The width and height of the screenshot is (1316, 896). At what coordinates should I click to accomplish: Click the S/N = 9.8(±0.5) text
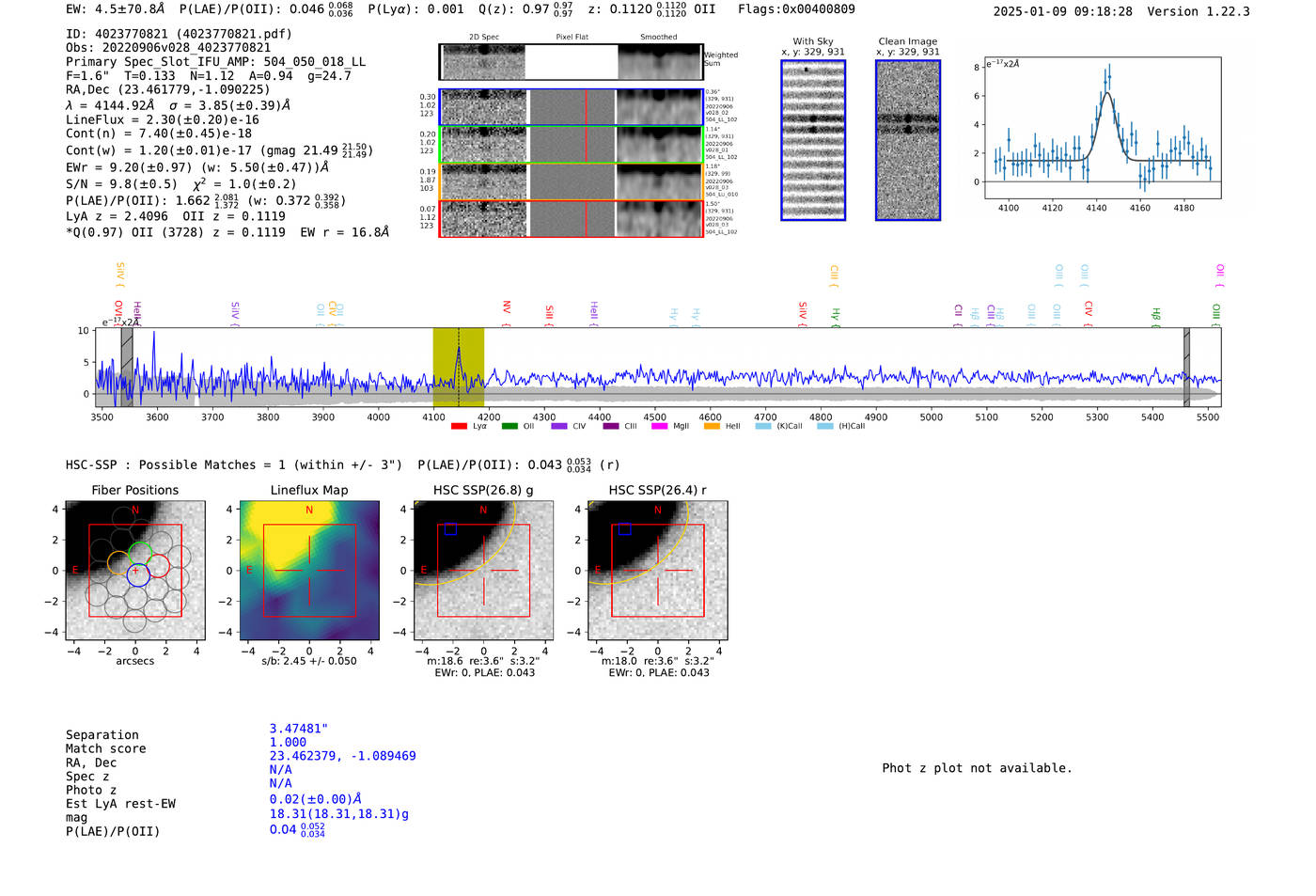point(121,184)
